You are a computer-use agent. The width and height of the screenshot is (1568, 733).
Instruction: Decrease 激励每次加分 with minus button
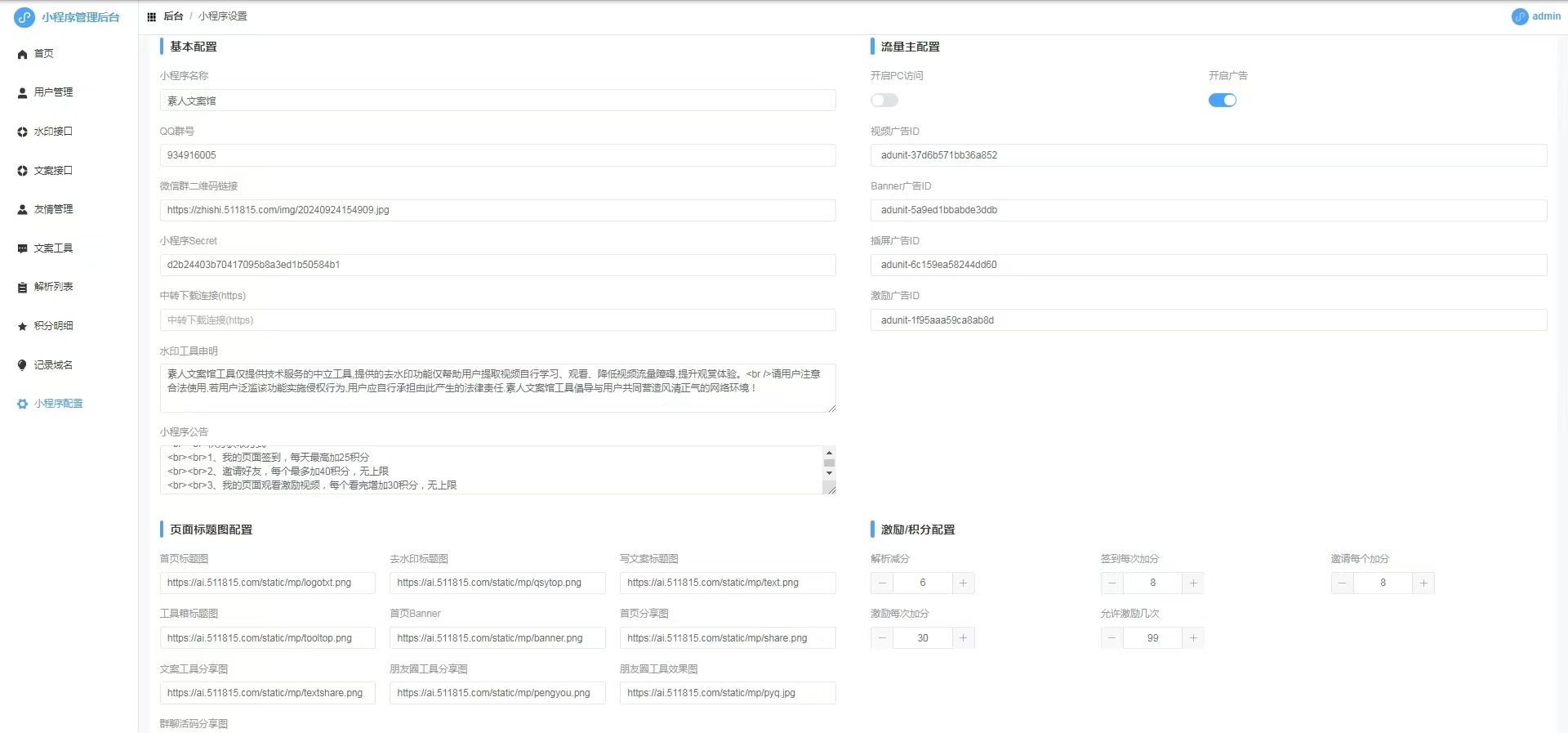pos(882,638)
